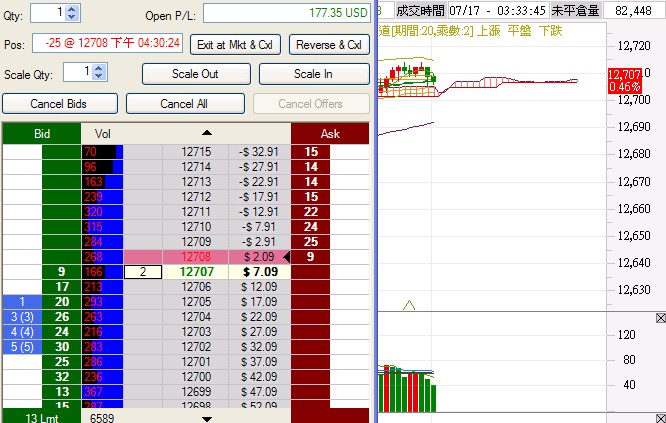Click the green last price 12707 cell

pyautogui.click(x=196, y=272)
